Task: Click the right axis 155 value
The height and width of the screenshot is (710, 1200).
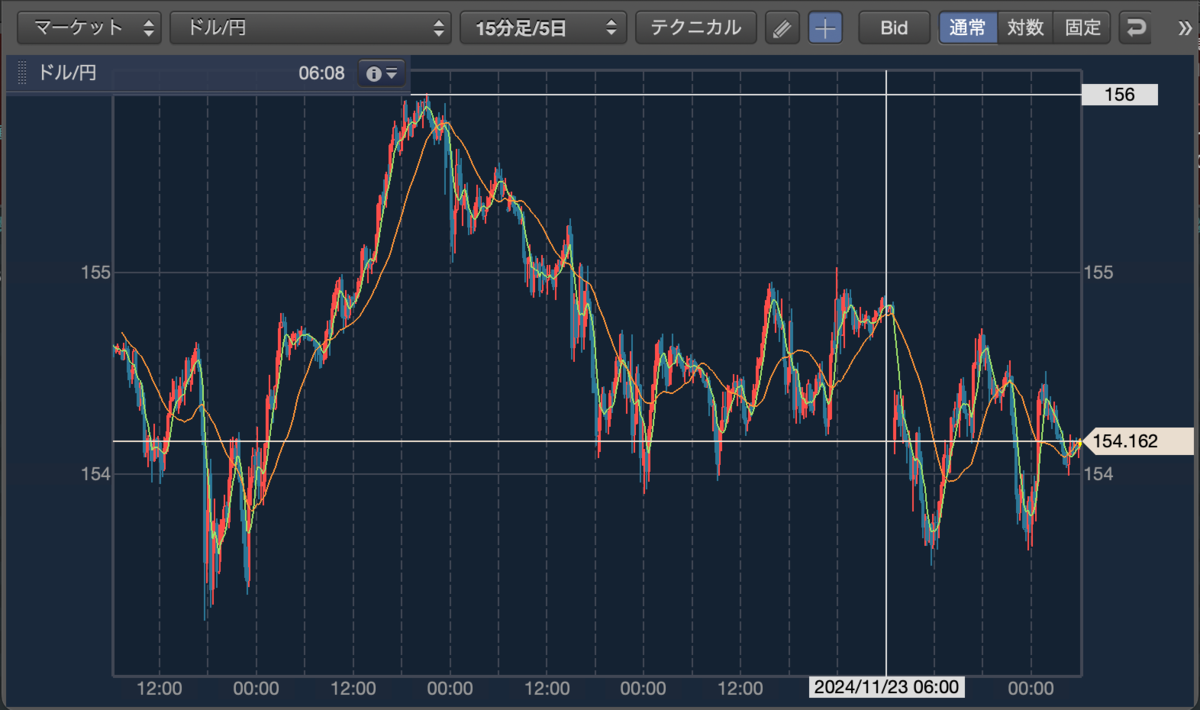Action: click(x=1100, y=272)
